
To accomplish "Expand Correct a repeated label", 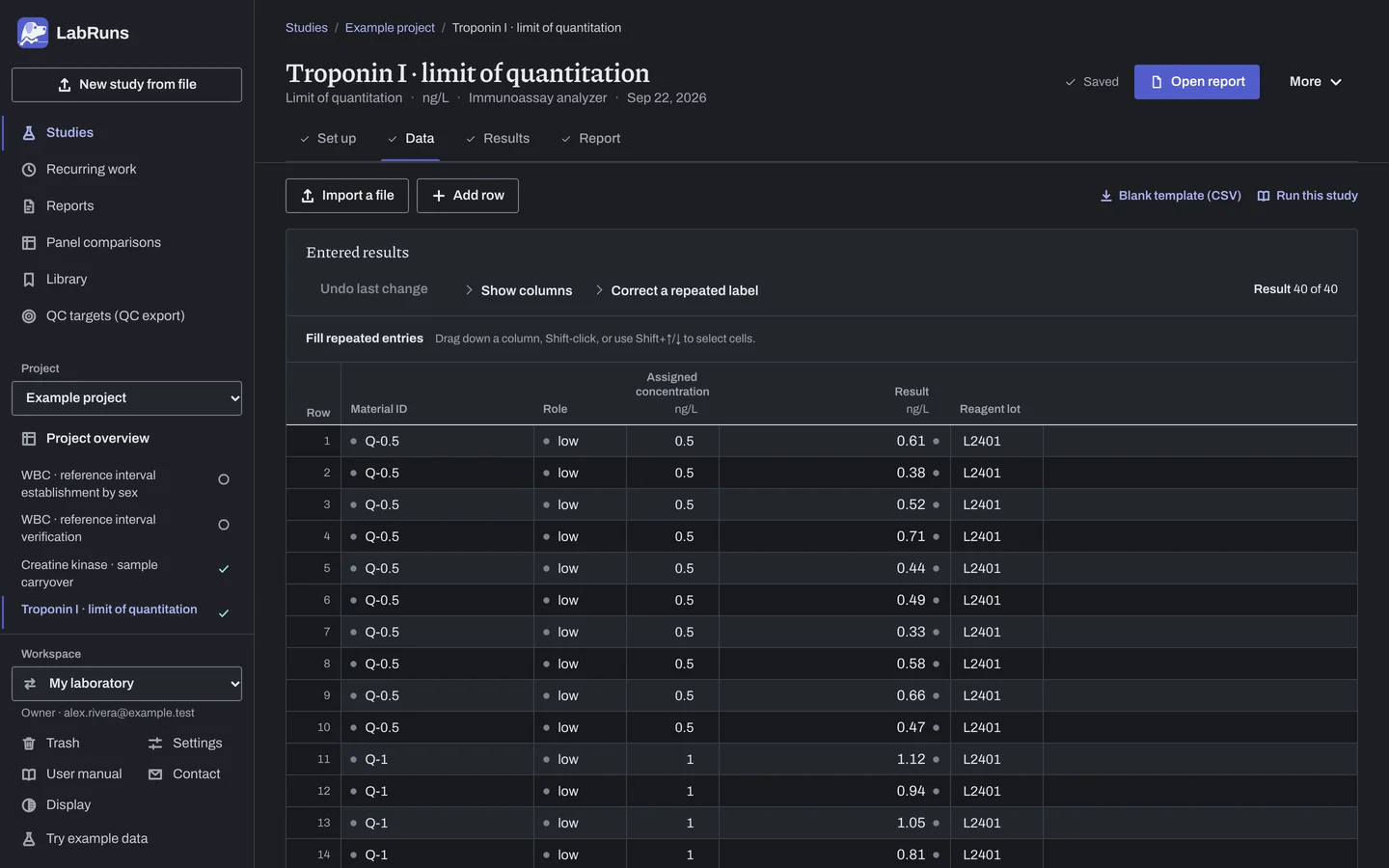I will coord(676,290).
